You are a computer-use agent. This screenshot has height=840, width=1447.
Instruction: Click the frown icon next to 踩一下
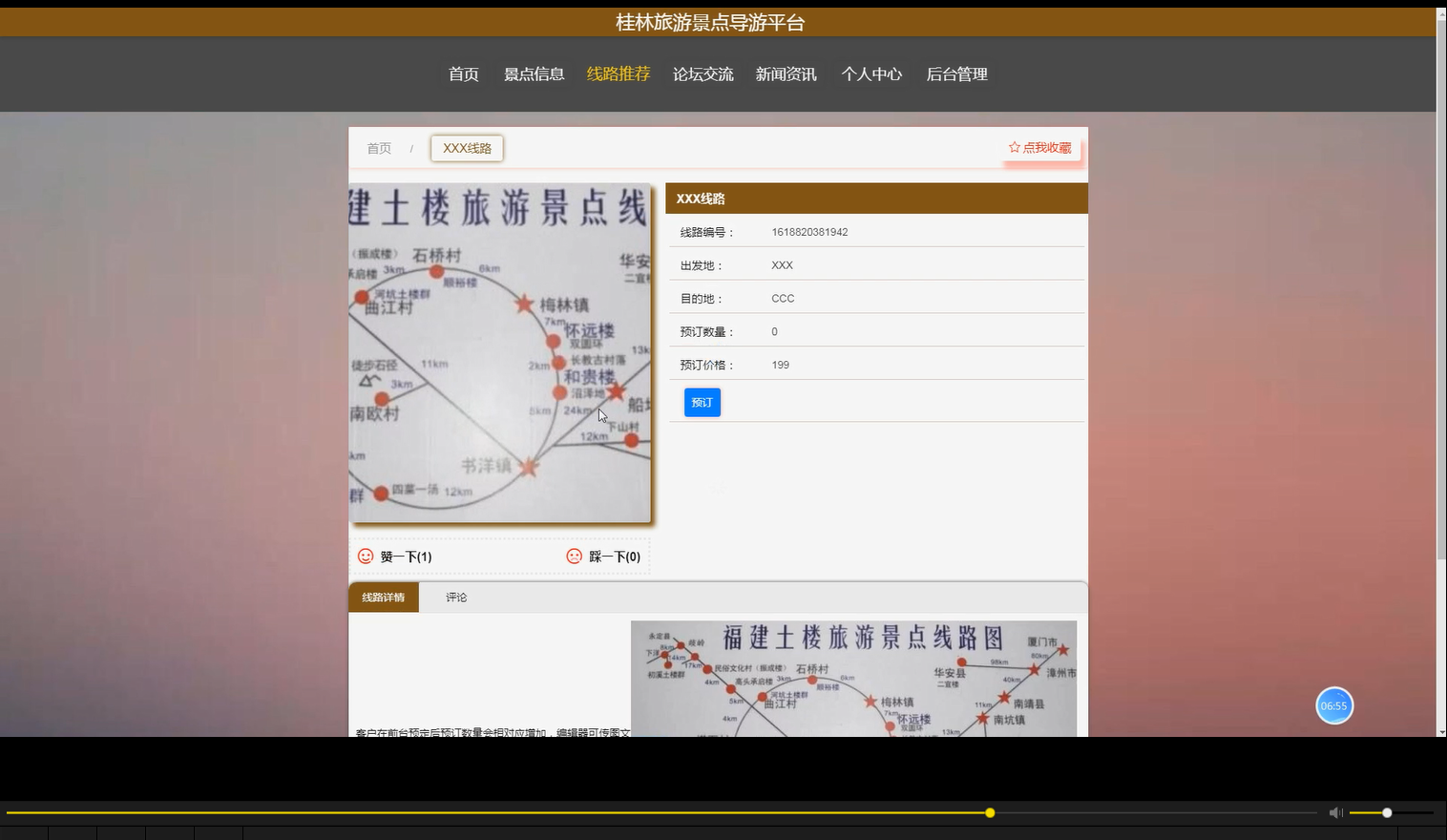point(574,556)
